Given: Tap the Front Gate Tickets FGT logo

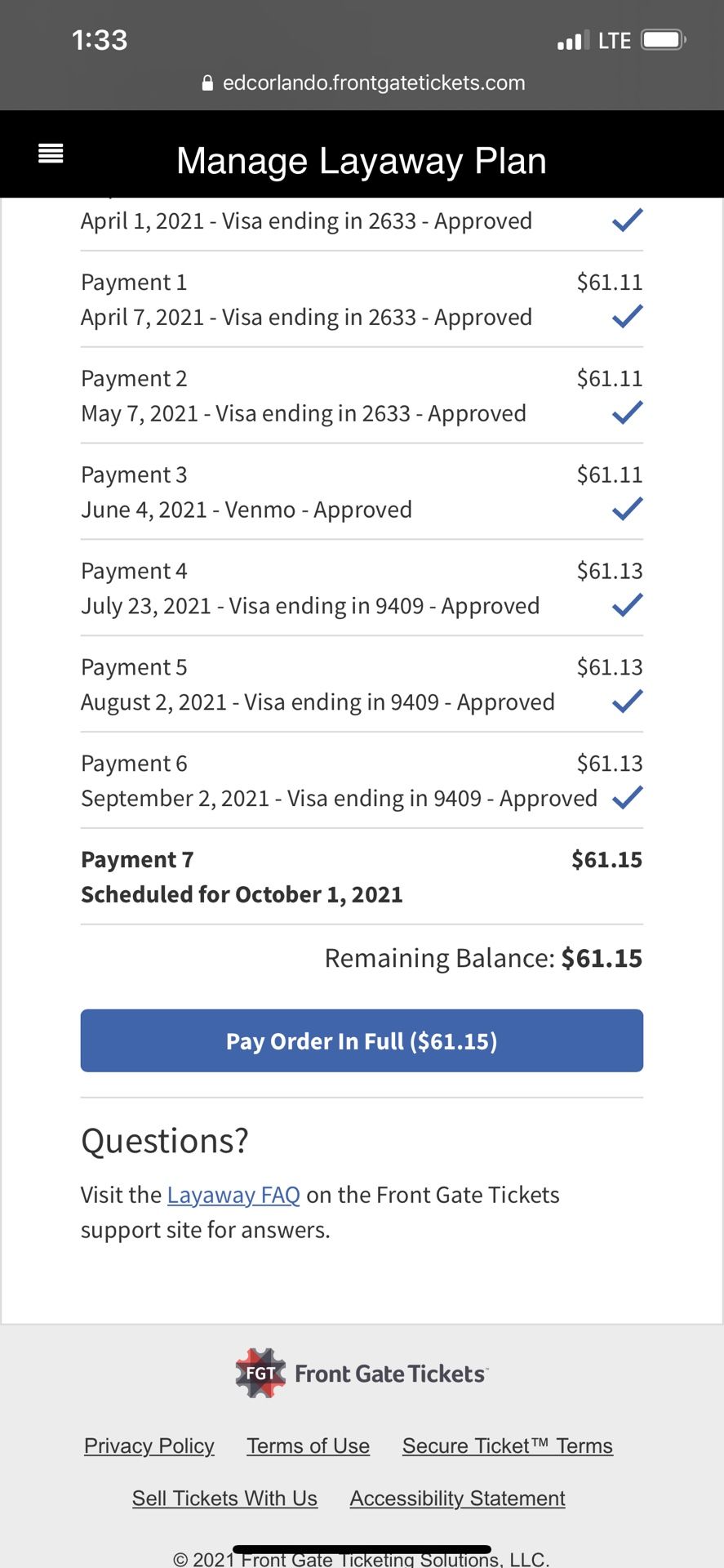Looking at the screenshot, I should [260, 1373].
